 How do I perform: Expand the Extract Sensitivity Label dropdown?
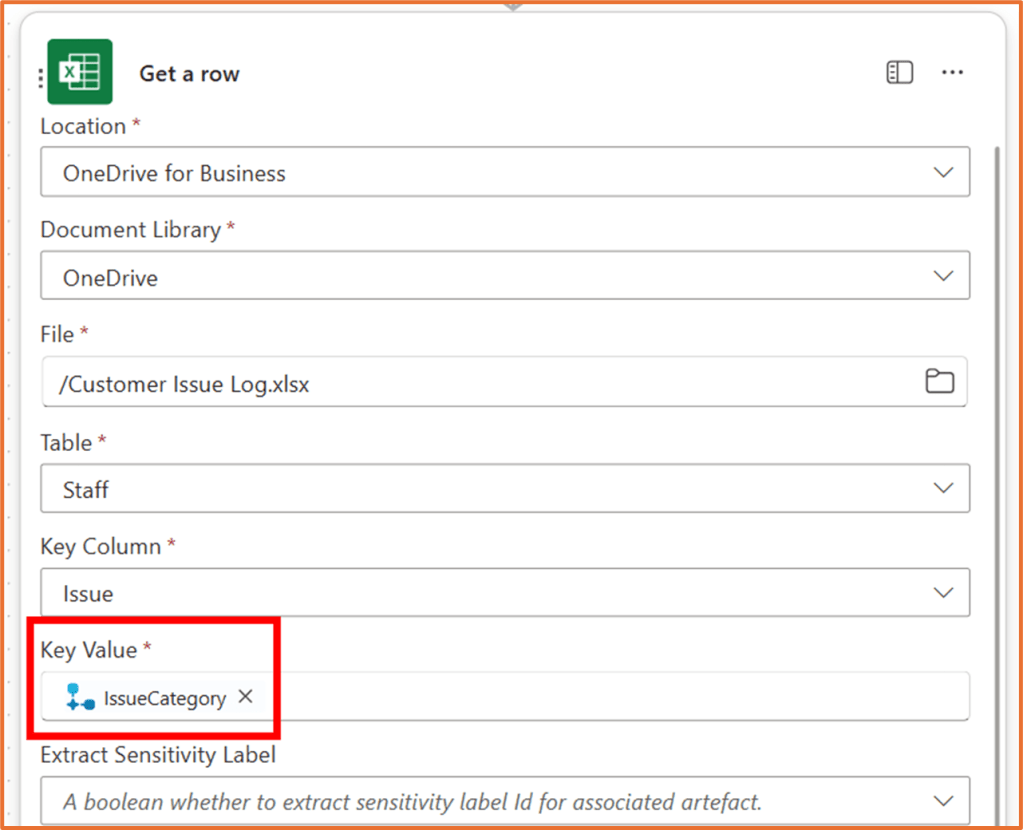coord(943,800)
